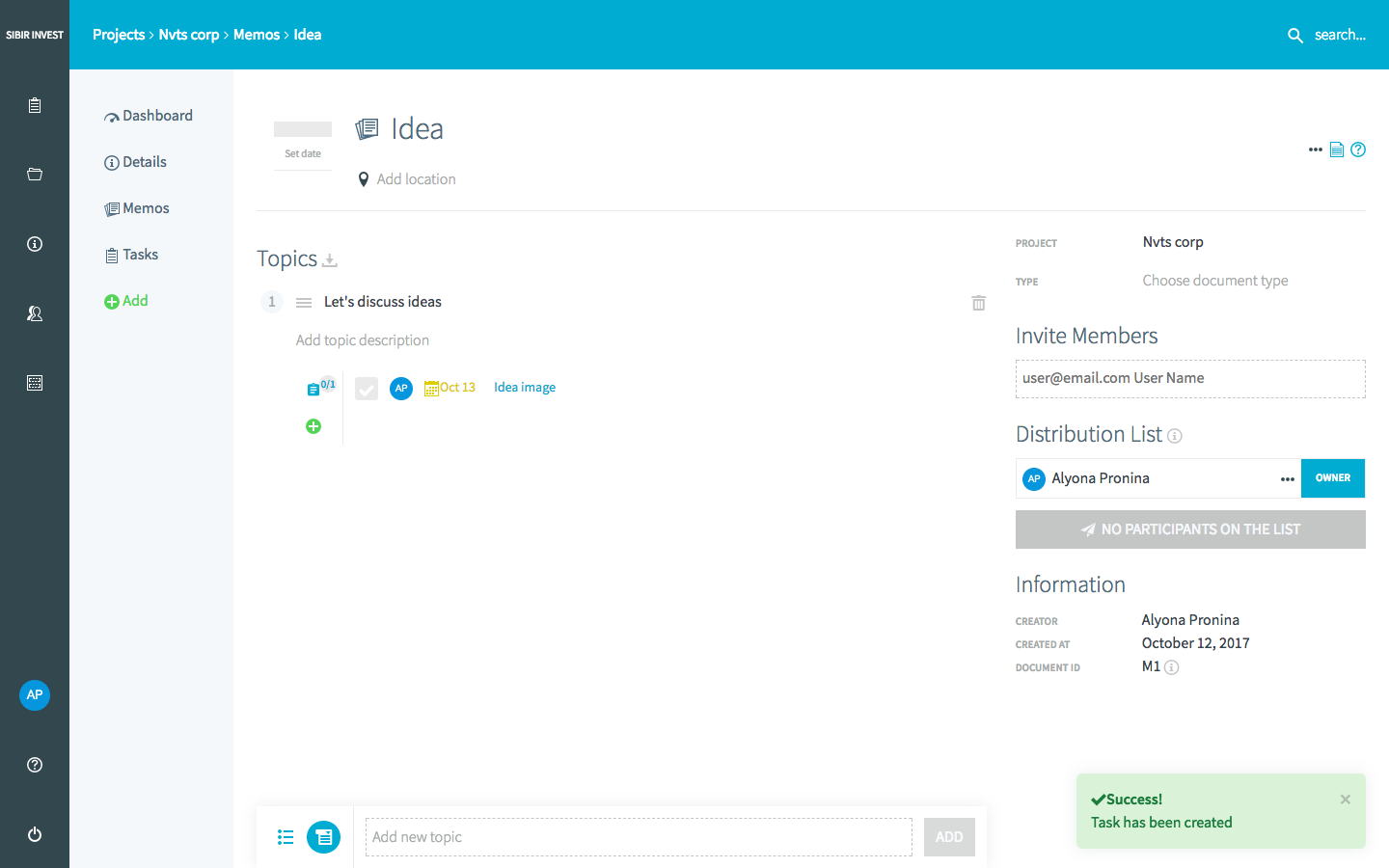Go to Projects in the breadcrumb
The width and height of the screenshot is (1389, 868).
(x=119, y=35)
